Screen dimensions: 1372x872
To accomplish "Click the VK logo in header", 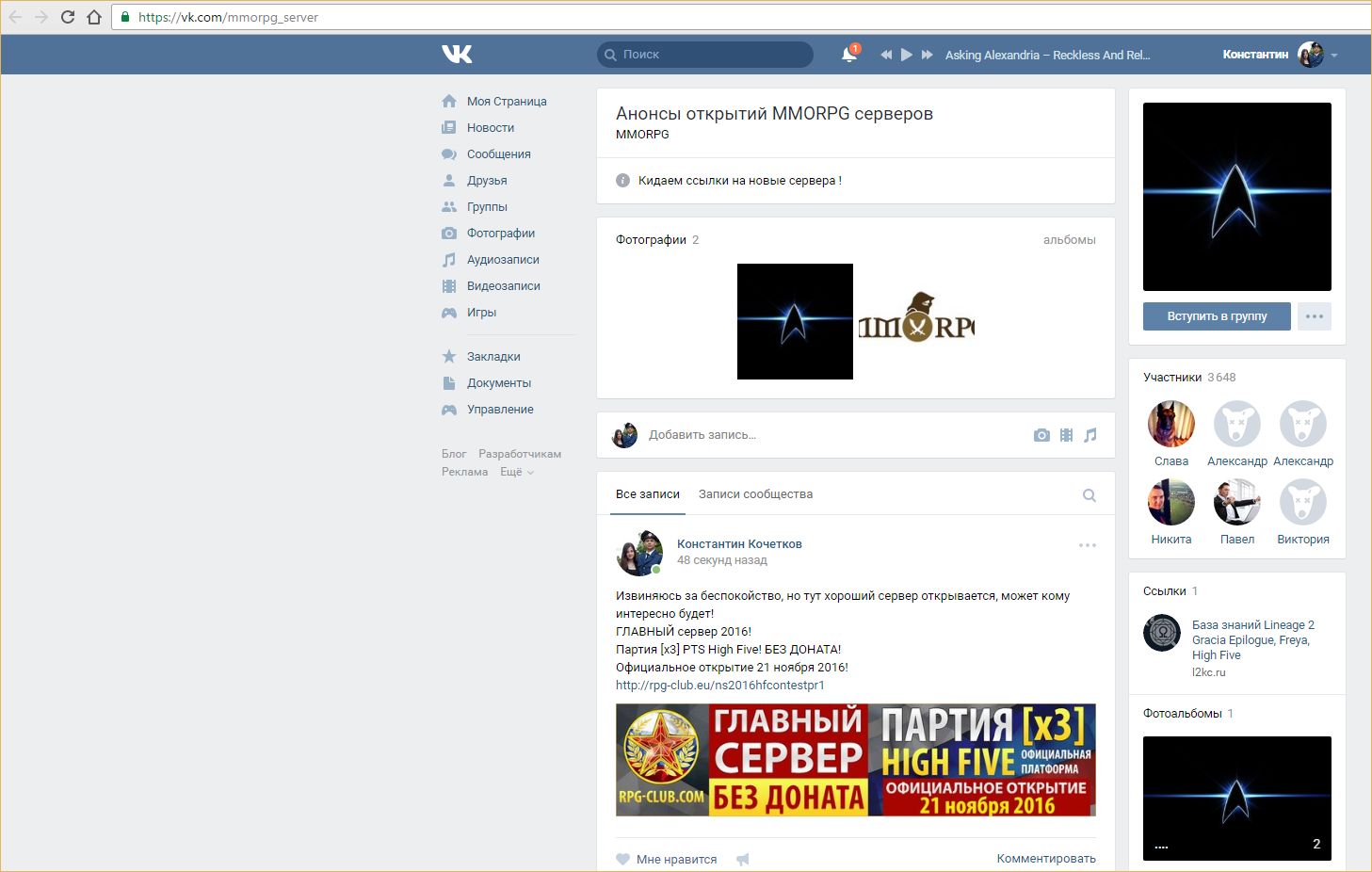I will [x=457, y=55].
